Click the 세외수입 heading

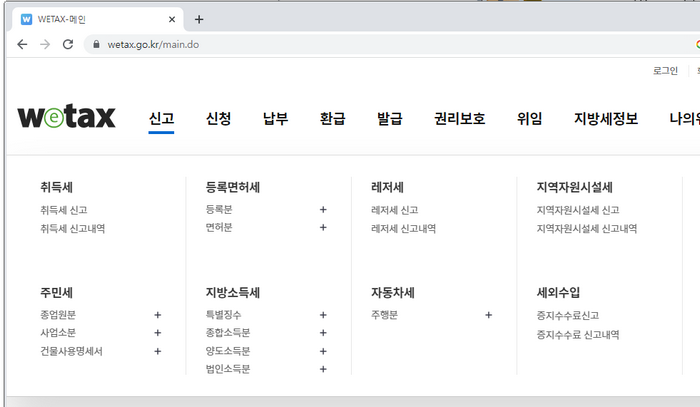[x=558, y=292]
